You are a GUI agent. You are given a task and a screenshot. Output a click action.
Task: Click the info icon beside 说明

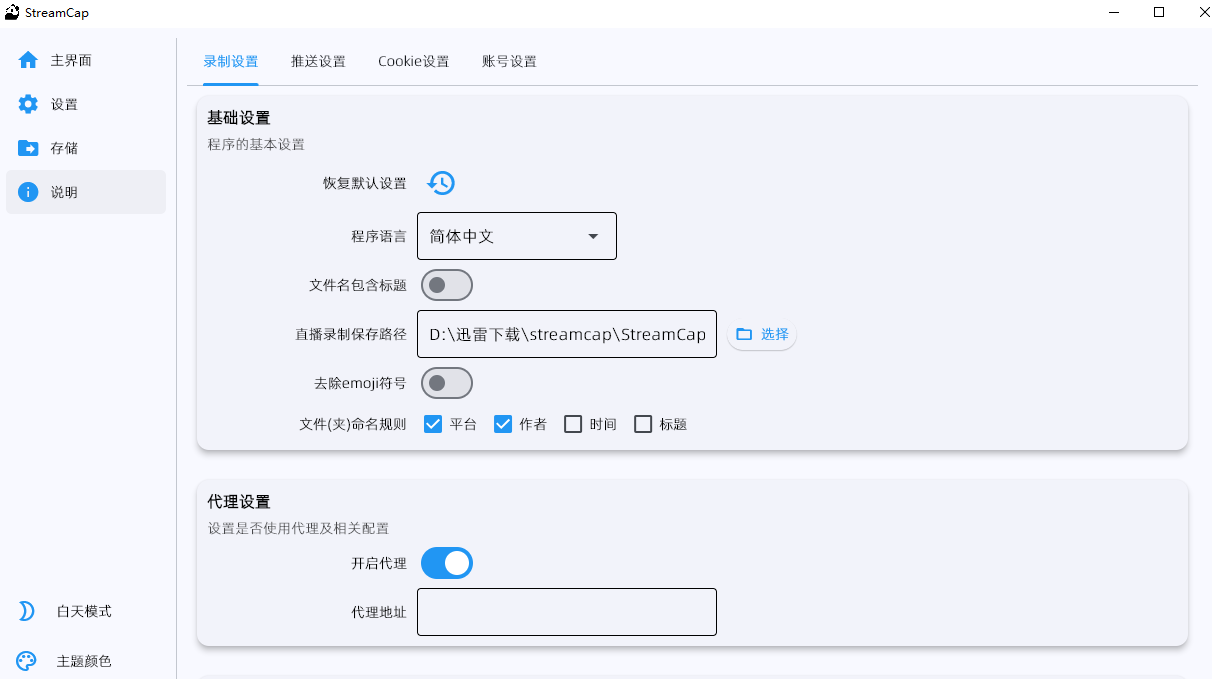click(28, 192)
